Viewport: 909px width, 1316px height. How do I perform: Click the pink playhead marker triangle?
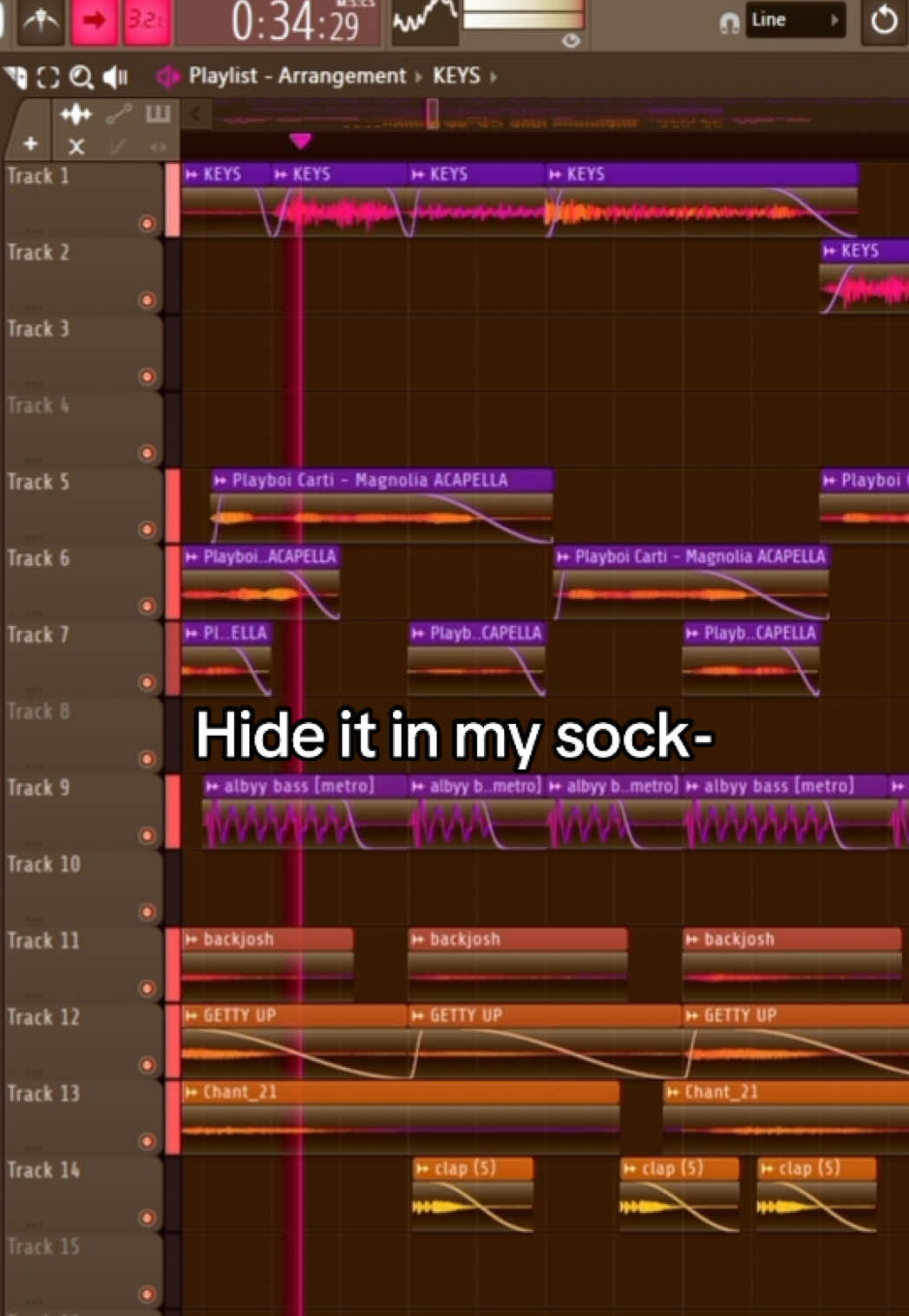[300, 140]
